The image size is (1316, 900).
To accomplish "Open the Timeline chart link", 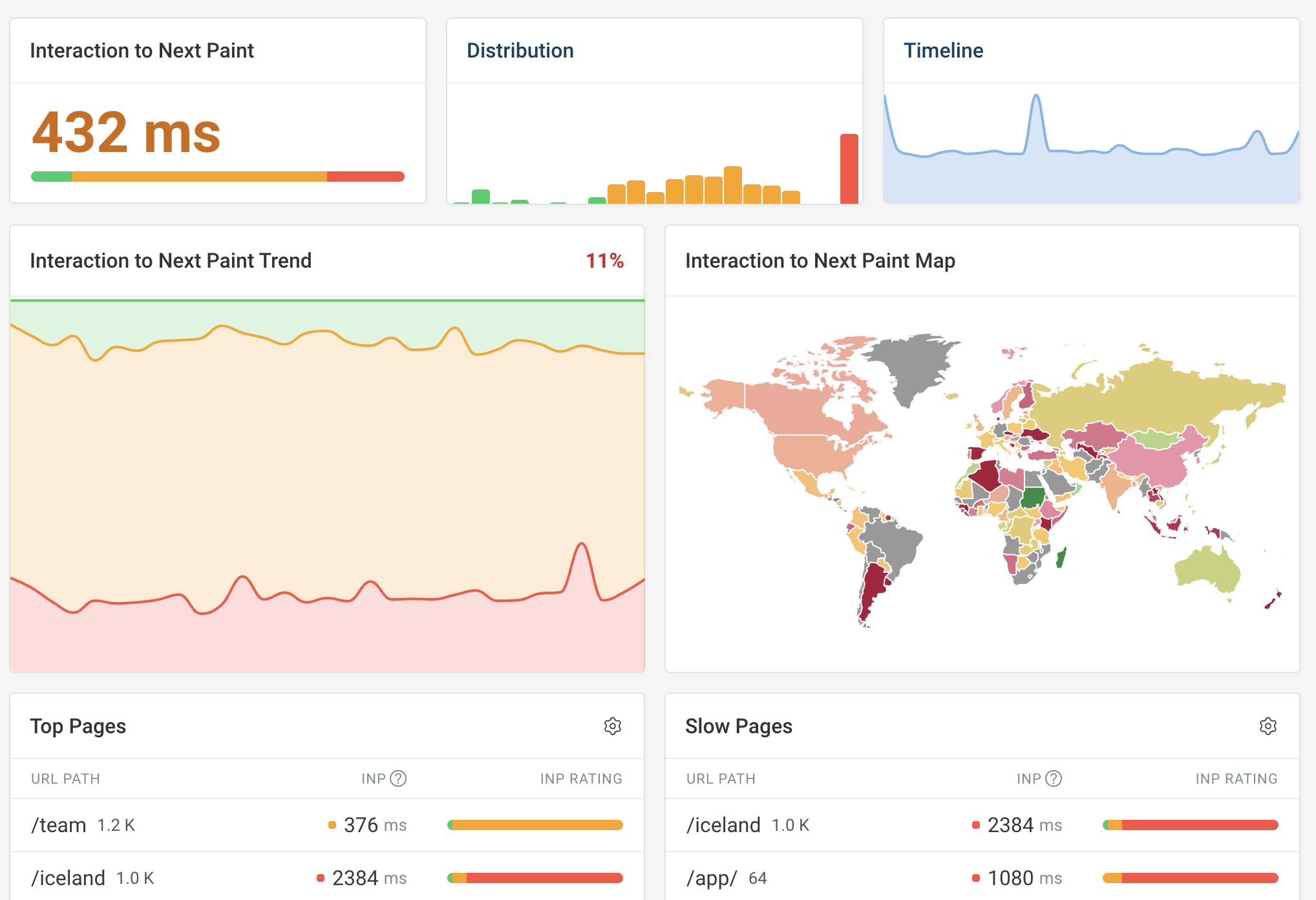I will point(943,50).
